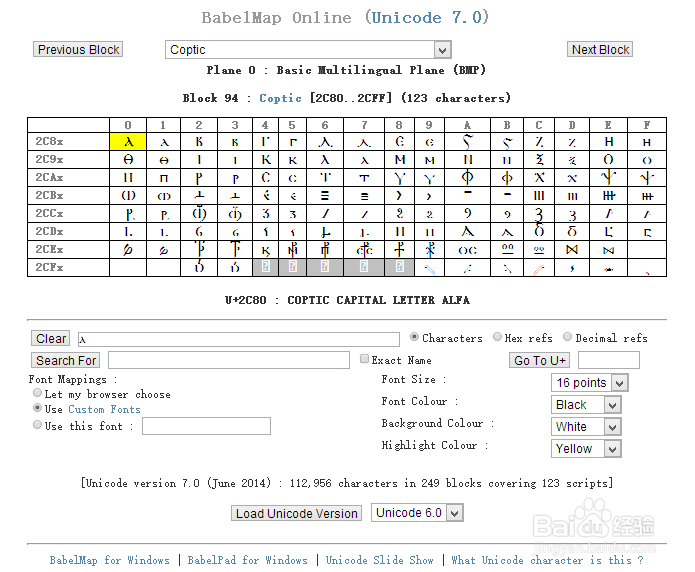The height and width of the screenshot is (572, 695).
Task: Select the Characters radio option
Action: click(414, 337)
